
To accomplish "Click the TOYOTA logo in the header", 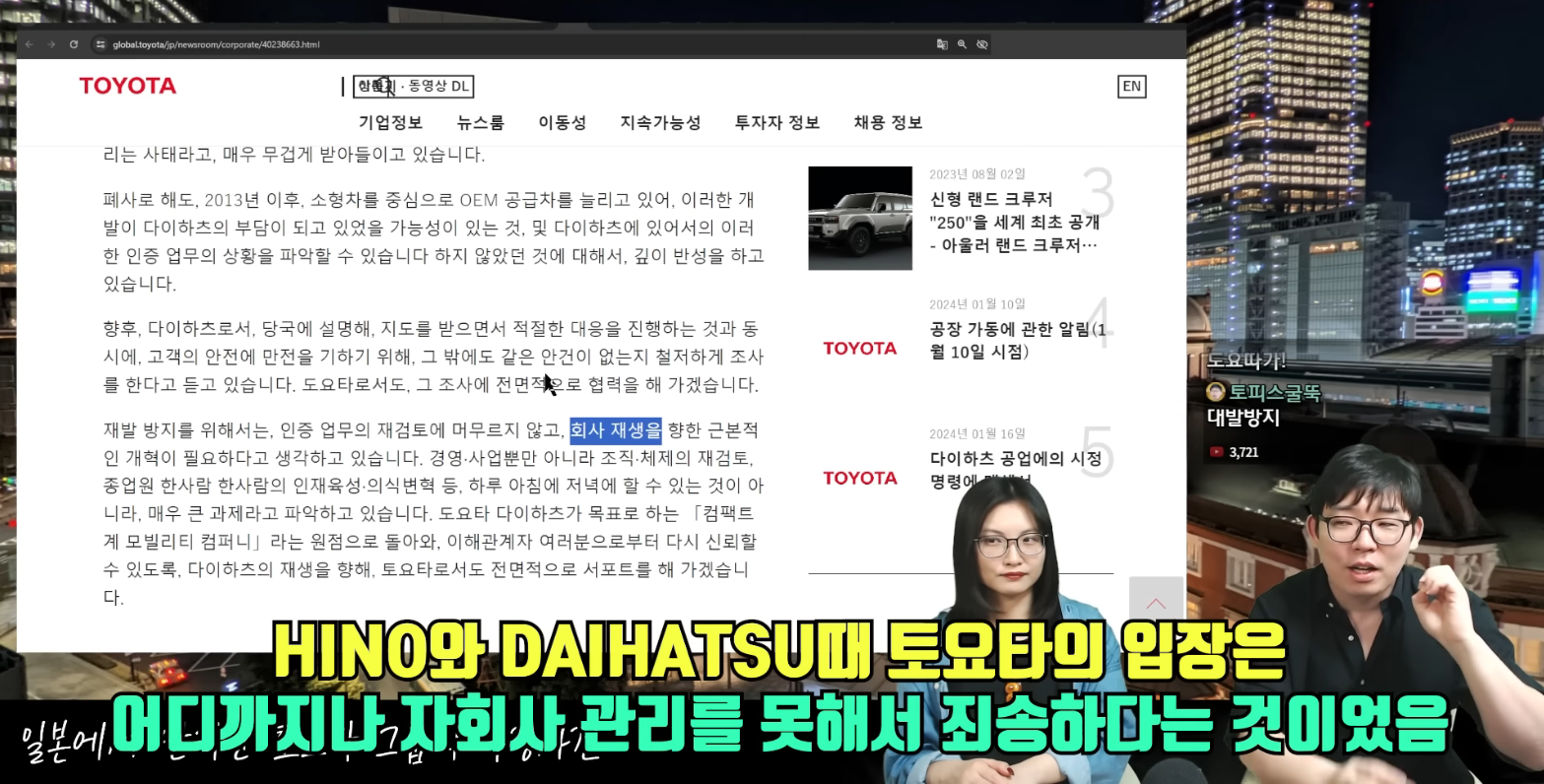I will pos(126,86).
